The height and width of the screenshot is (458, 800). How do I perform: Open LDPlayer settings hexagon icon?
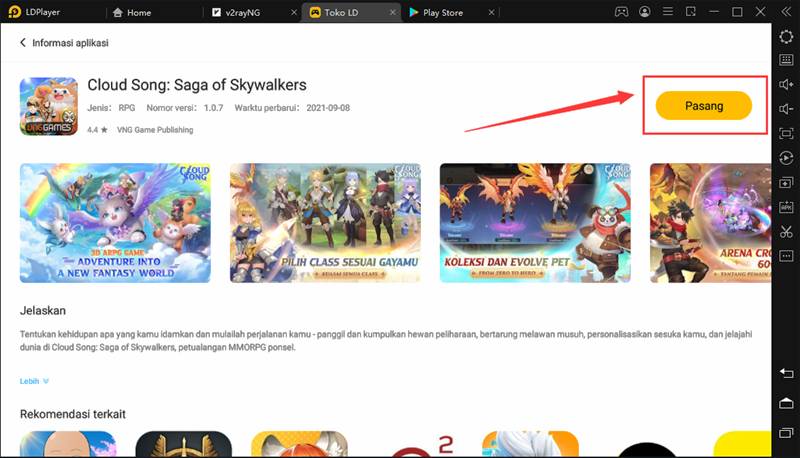pyautogui.click(x=786, y=36)
